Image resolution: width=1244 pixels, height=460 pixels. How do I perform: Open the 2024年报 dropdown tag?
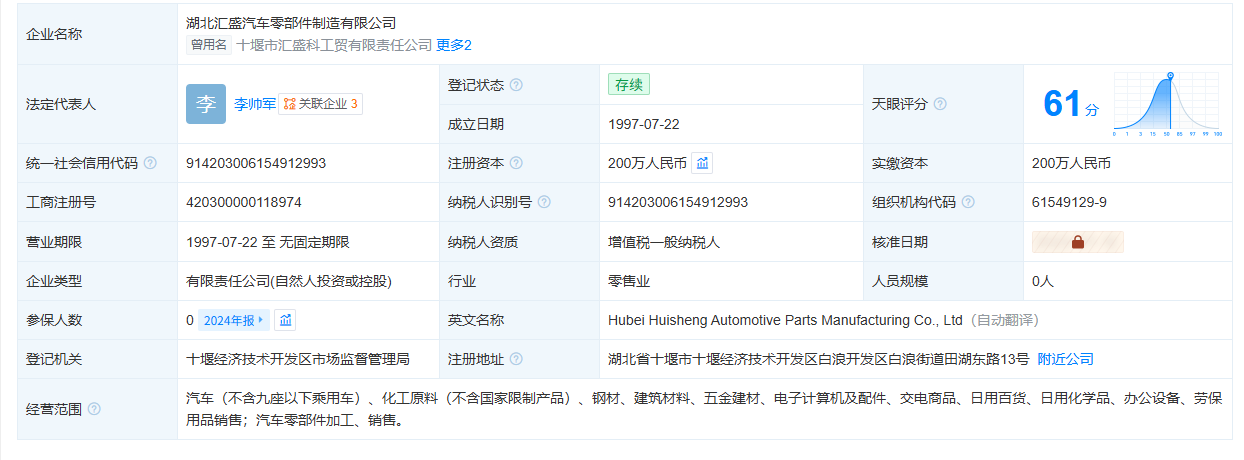(234, 320)
